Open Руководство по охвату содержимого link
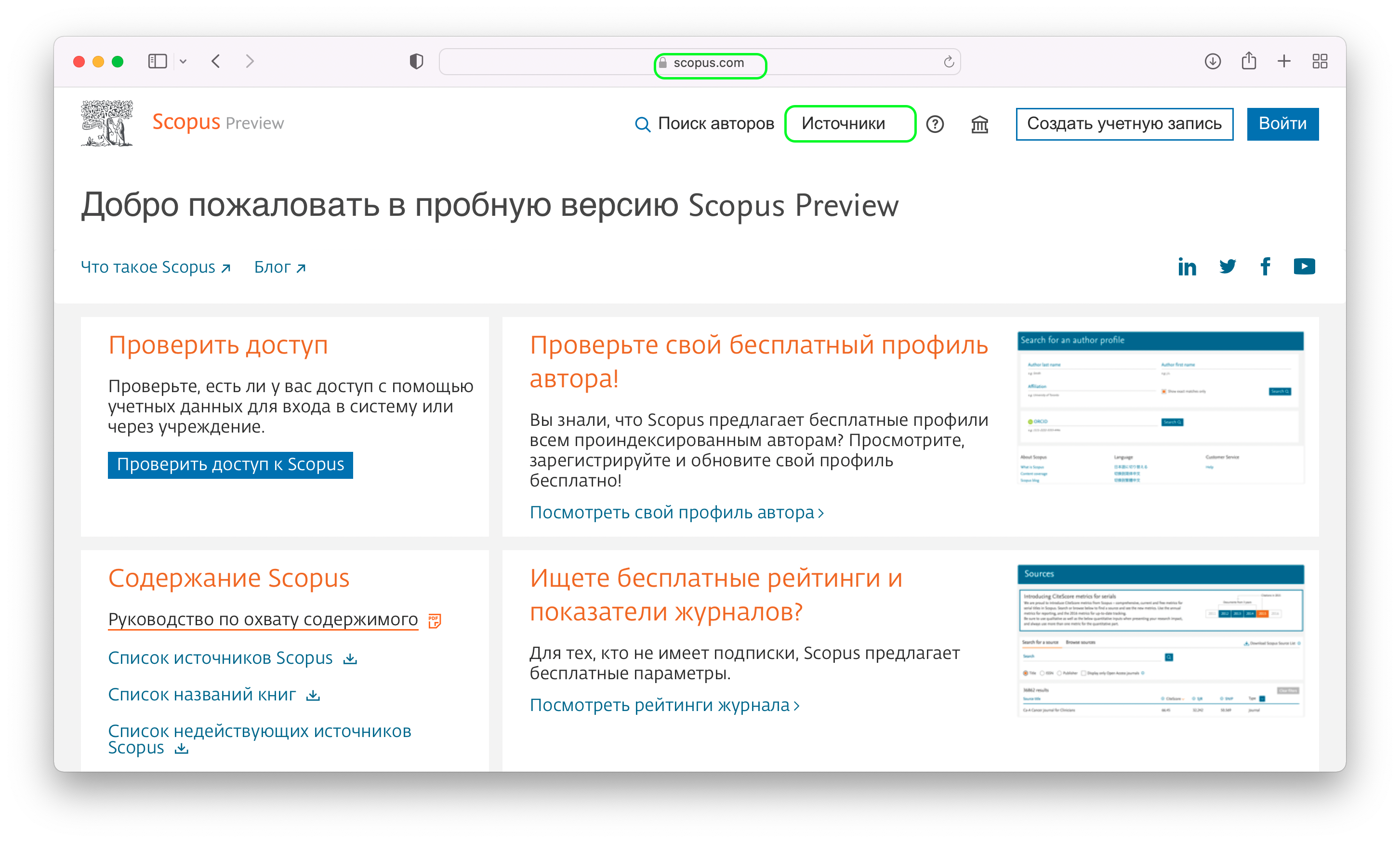The image size is (1400, 843). tap(263, 619)
